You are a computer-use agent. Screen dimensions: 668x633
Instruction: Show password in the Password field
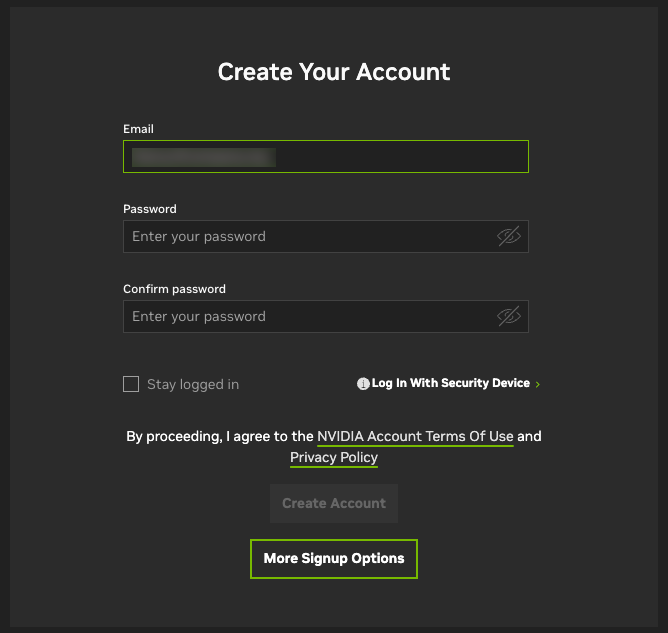click(x=509, y=236)
